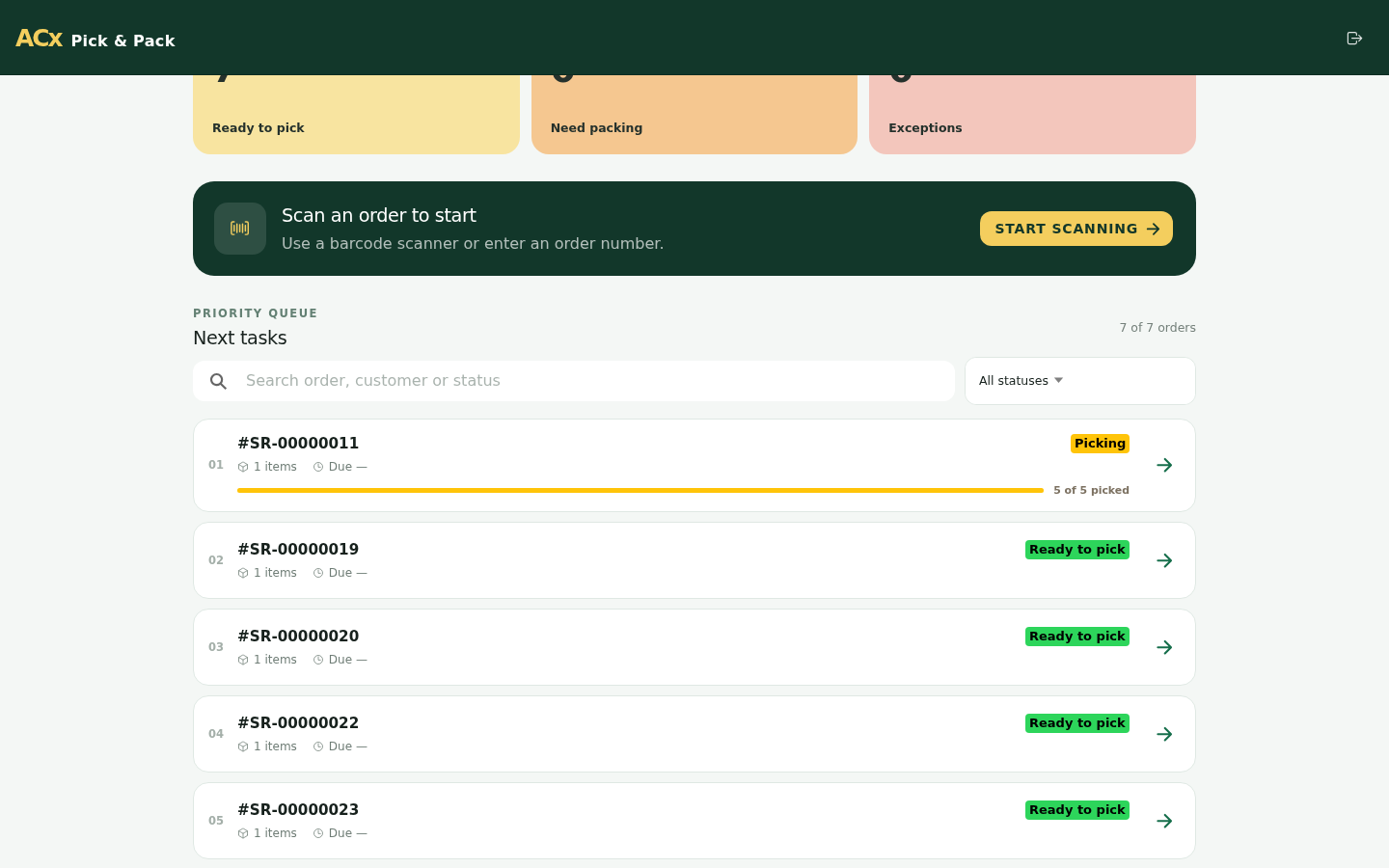Click the Next tasks heading
The image size is (1389, 868).
point(240,338)
